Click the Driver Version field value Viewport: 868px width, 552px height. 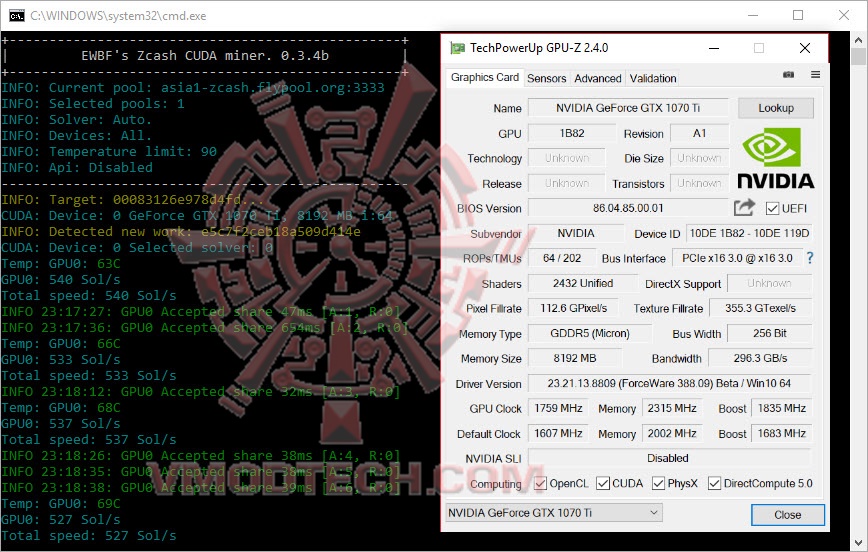coord(669,383)
